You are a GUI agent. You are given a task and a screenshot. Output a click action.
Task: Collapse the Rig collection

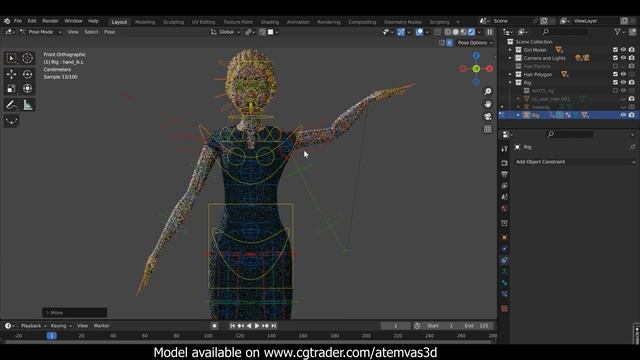(x=510, y=82)
